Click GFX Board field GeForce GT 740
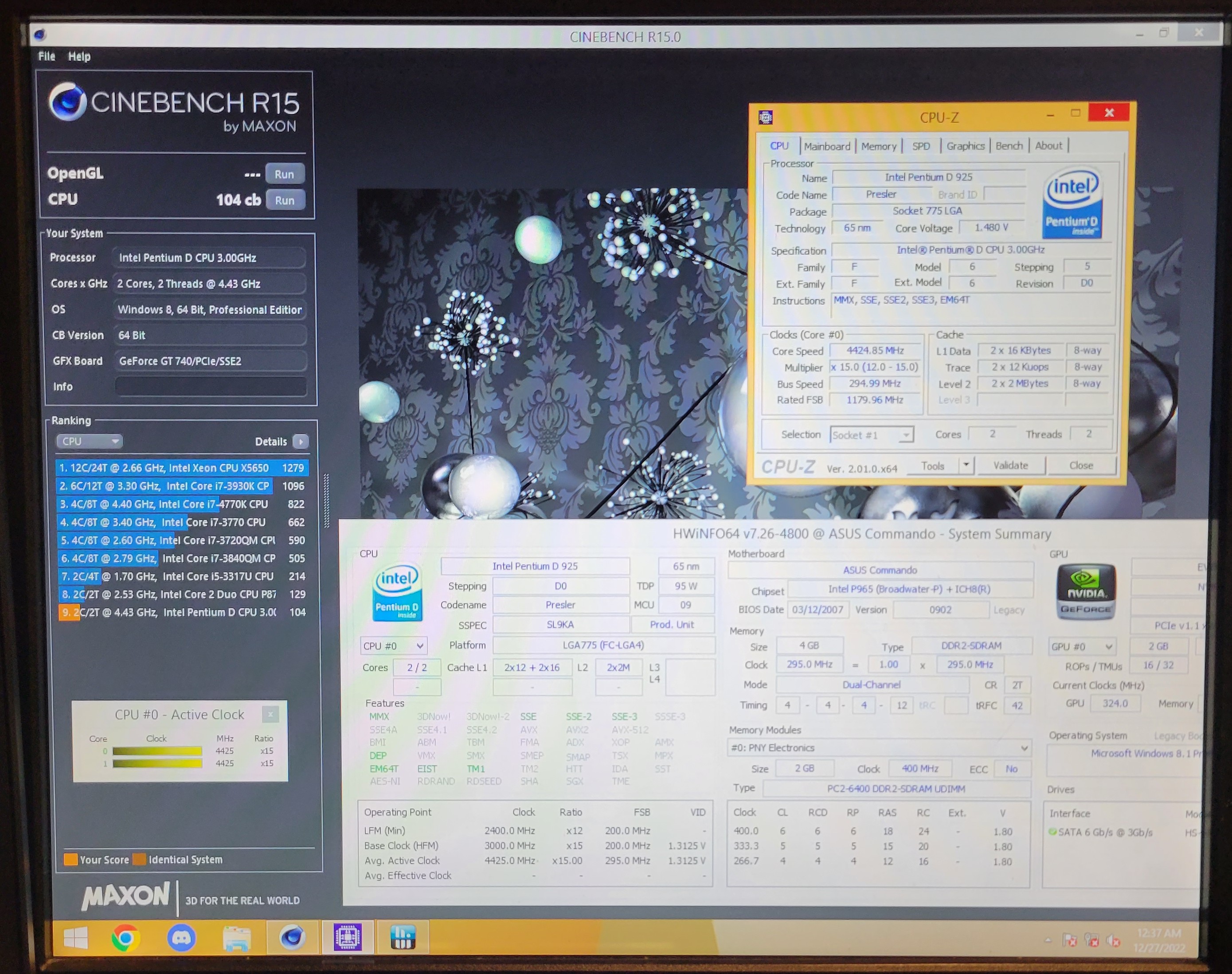The height and width of the screenshot is (974, 1232). click(211, 361)
